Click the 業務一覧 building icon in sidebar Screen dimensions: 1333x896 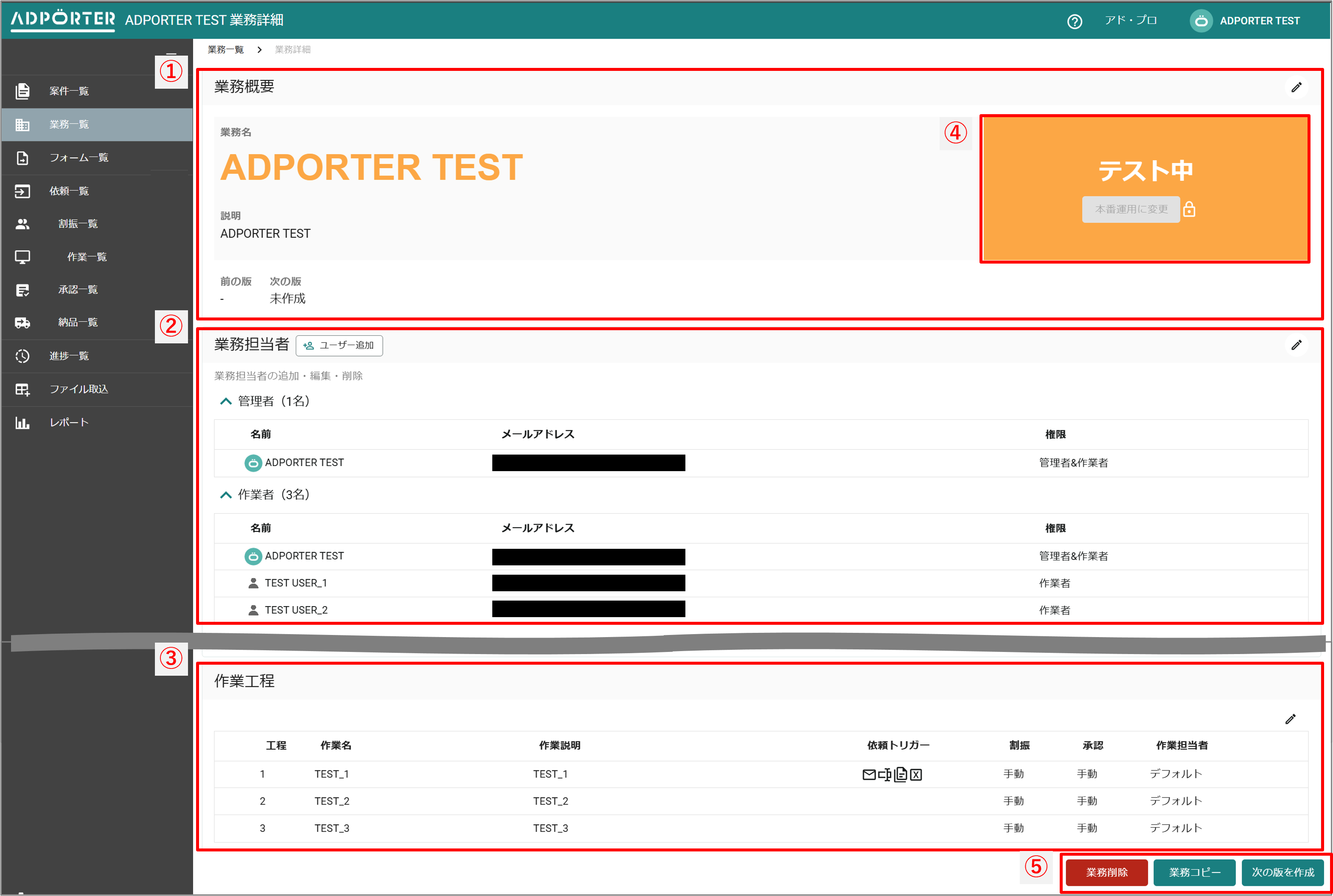[x=22, y=124]
